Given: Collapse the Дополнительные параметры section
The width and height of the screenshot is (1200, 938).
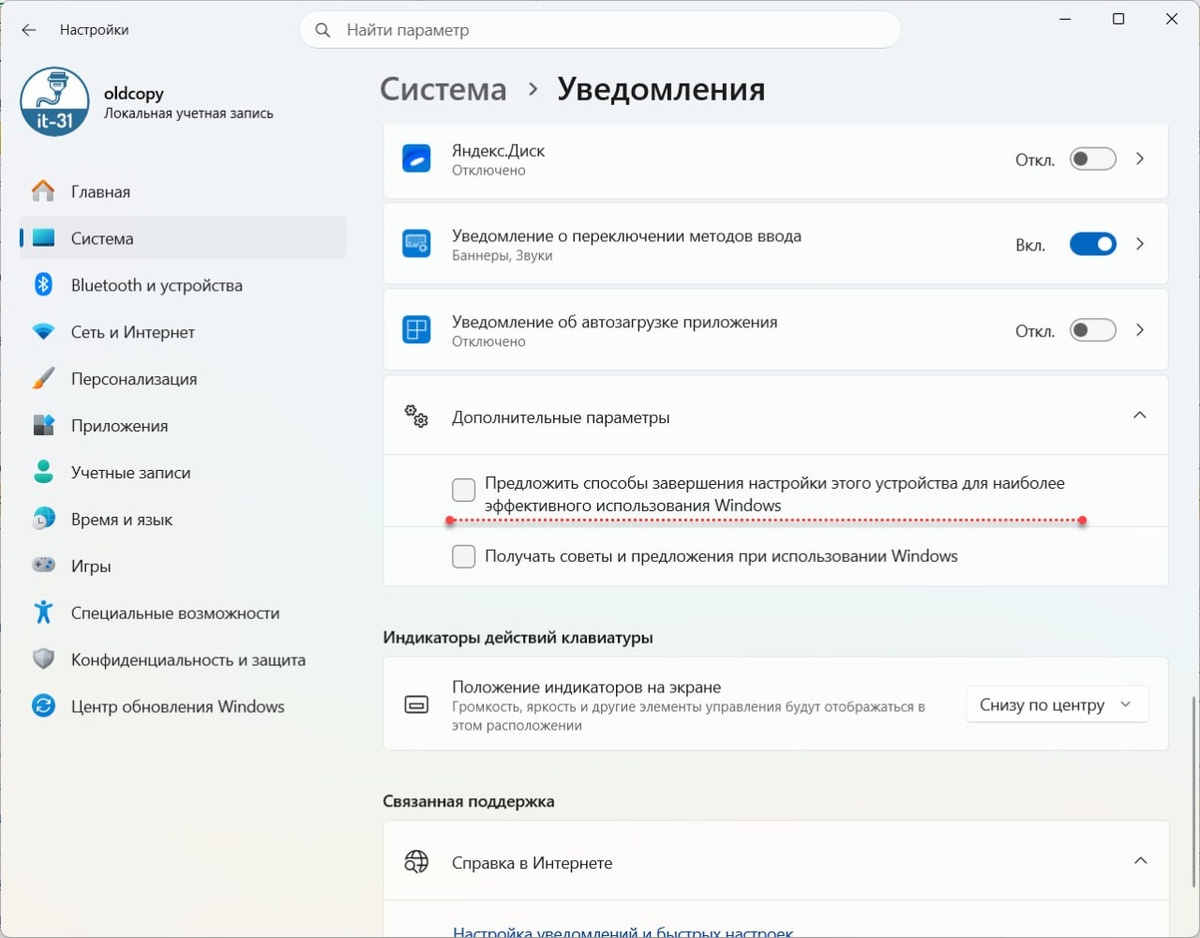Looking at the screenshot, I should [1139, 415].
